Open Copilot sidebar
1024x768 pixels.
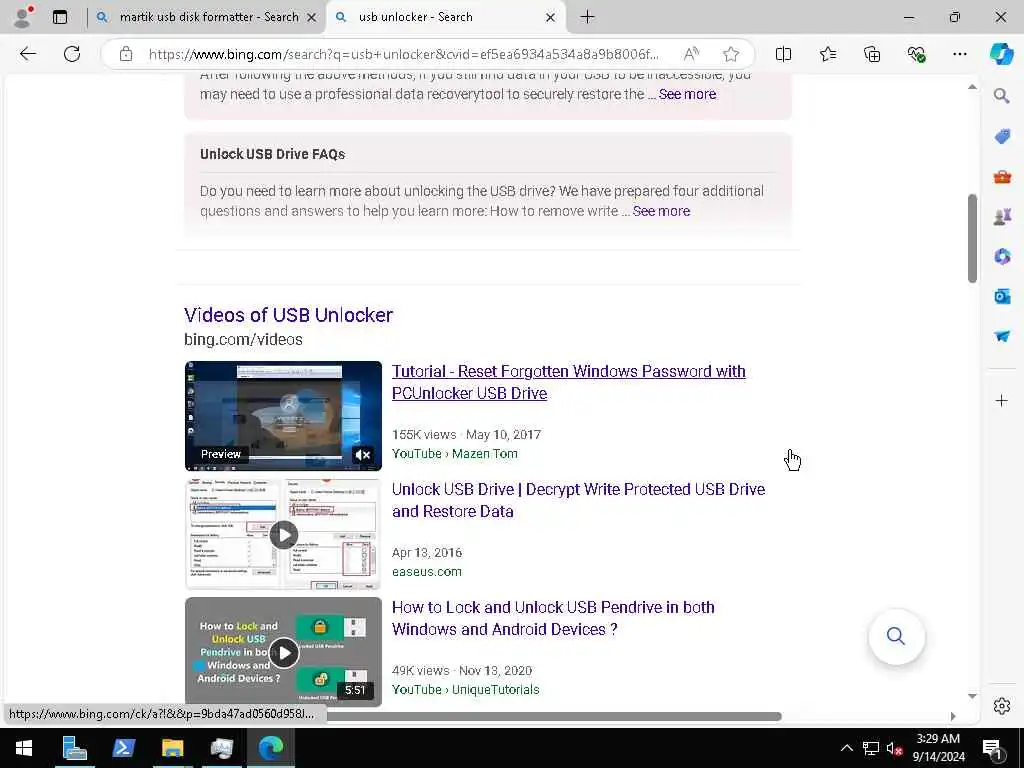pyautogui.click(x=1001, y=54)
